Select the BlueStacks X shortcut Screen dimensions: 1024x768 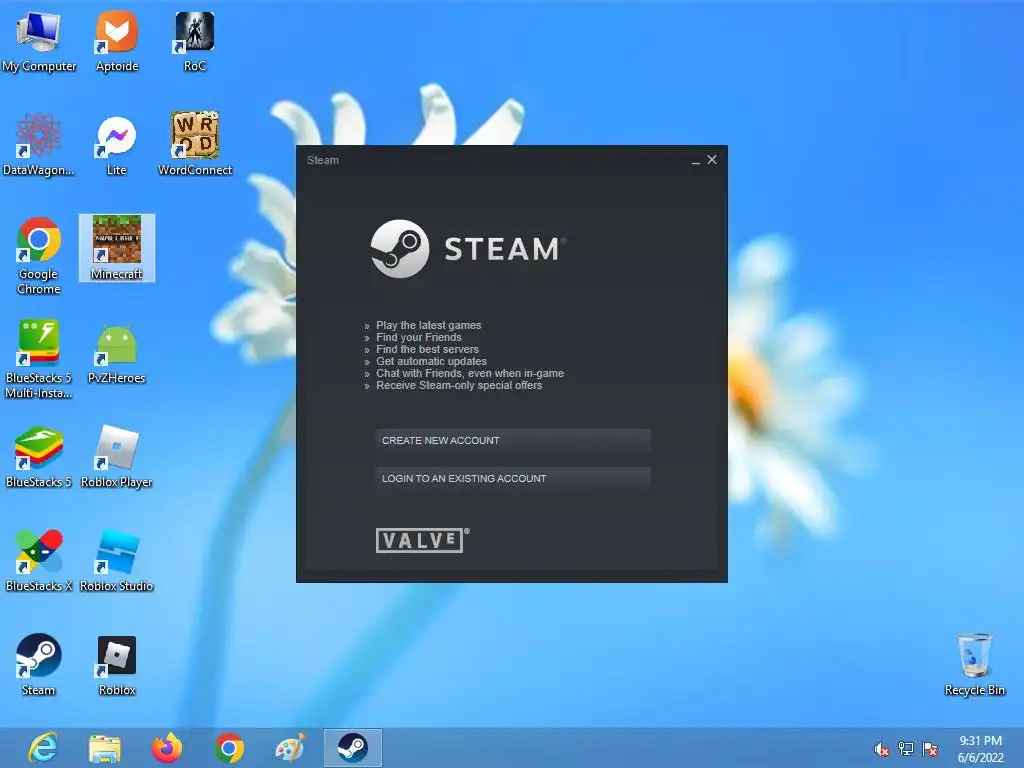39,560
